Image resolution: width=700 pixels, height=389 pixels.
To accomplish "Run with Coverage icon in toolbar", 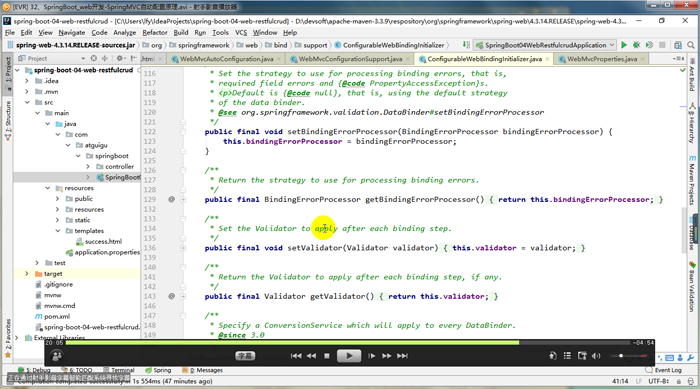I will pos(649,45).
